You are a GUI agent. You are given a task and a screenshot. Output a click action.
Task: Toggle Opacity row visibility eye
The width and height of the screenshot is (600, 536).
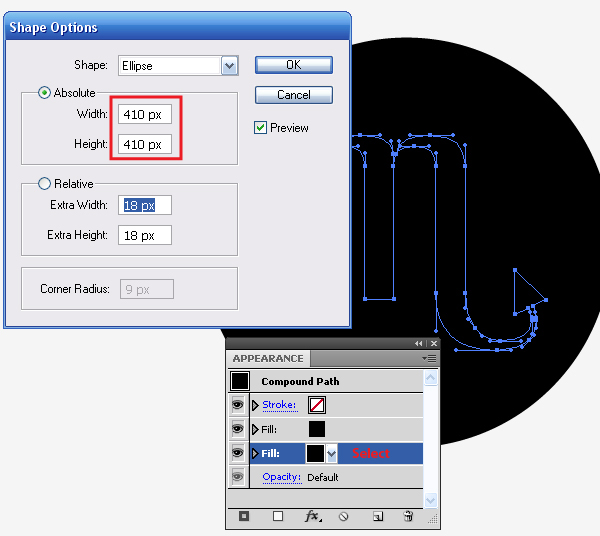pos(238,477)
